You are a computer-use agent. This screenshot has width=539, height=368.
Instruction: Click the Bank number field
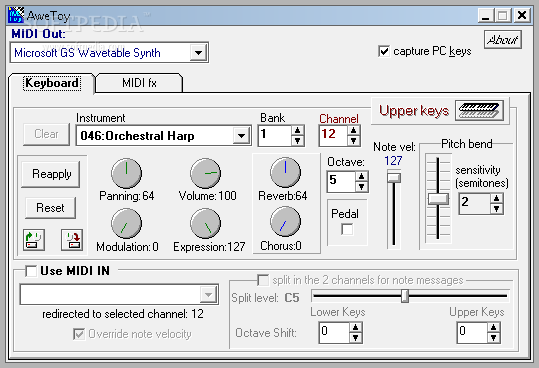[275, 136]
